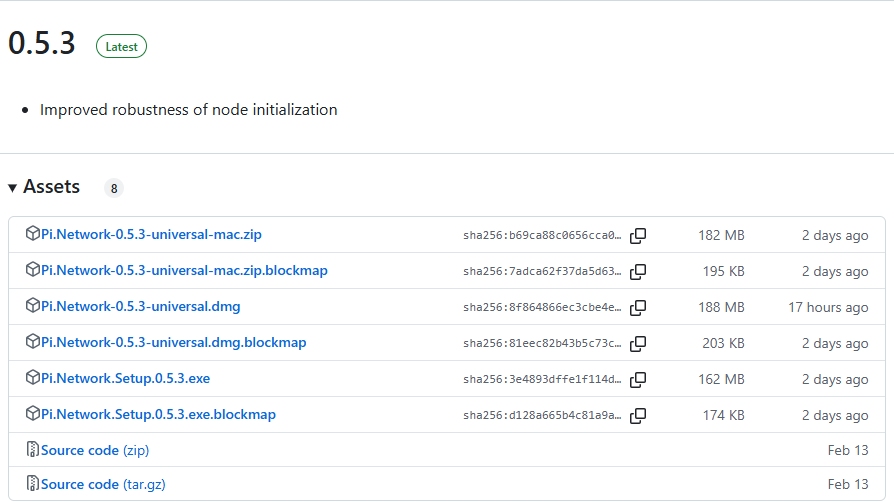Copy SHA256 hash for universal-mac.zip
Image resolution: width=894 pixels, height=502 pixels.
tap(638, 236)
